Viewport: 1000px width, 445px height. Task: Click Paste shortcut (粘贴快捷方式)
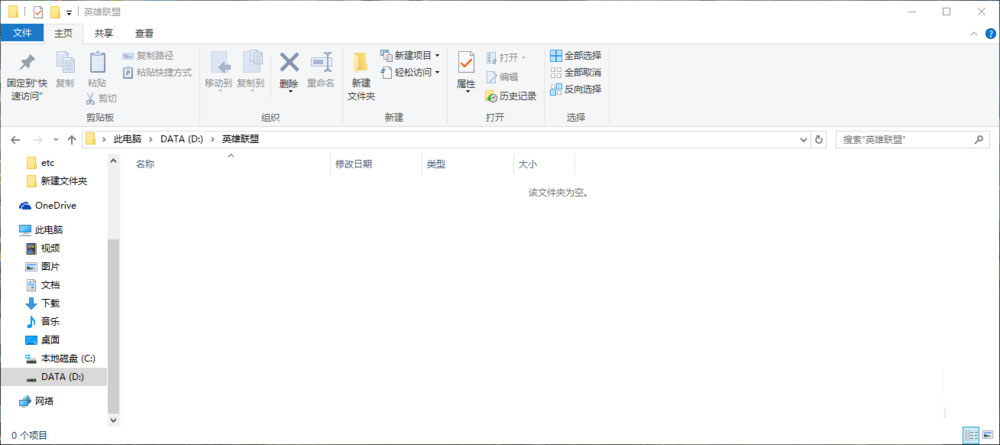point(157,73)
